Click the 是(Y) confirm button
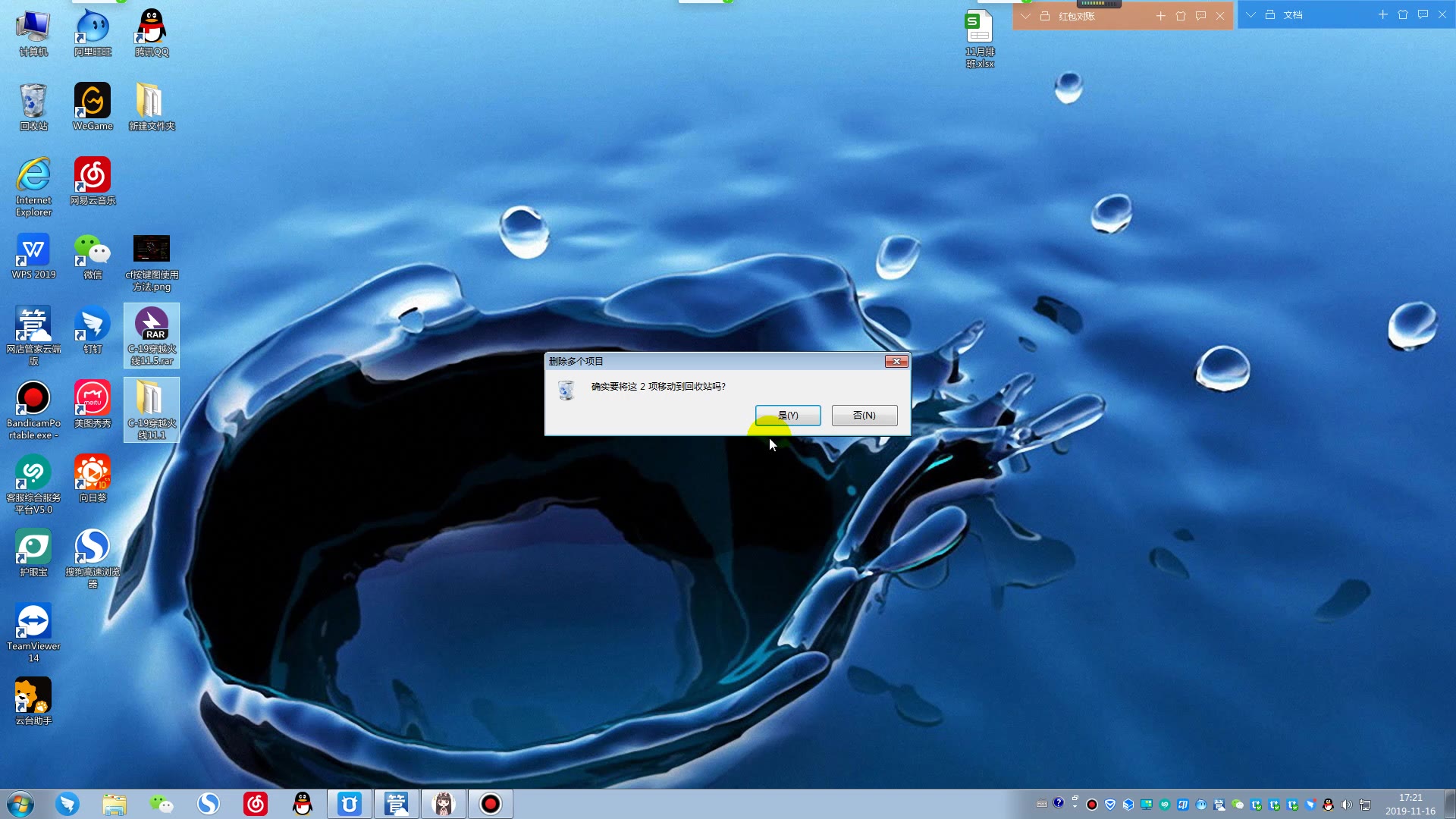 click(787, 415)
